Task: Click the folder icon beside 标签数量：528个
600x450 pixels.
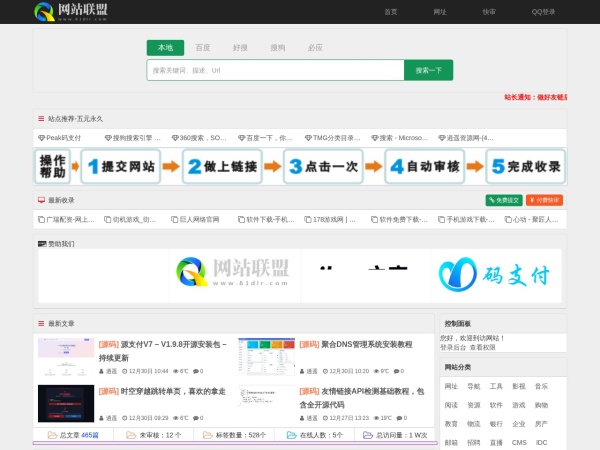Action: (208, 435)
